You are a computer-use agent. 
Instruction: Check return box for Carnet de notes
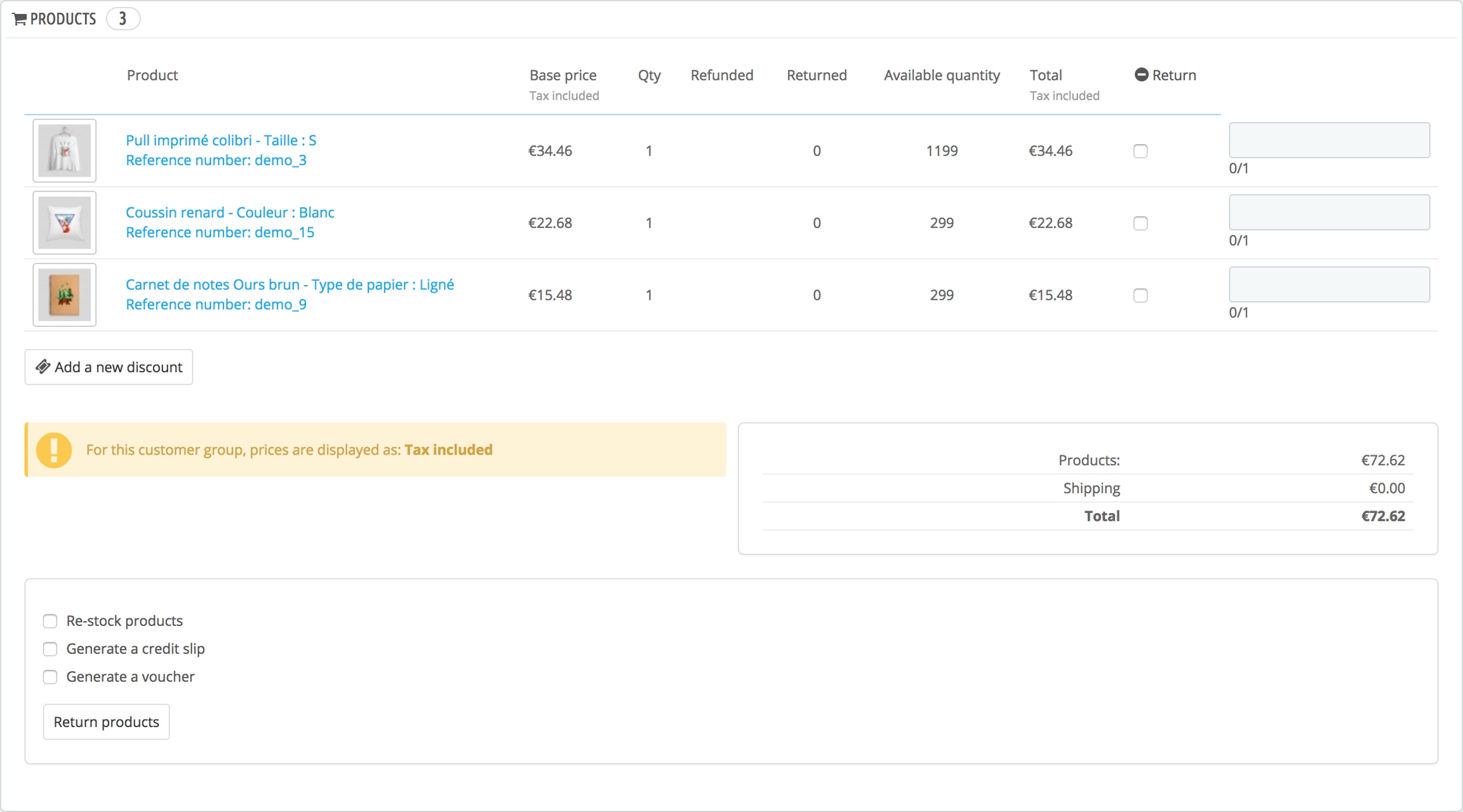(x=1140, y=295)
